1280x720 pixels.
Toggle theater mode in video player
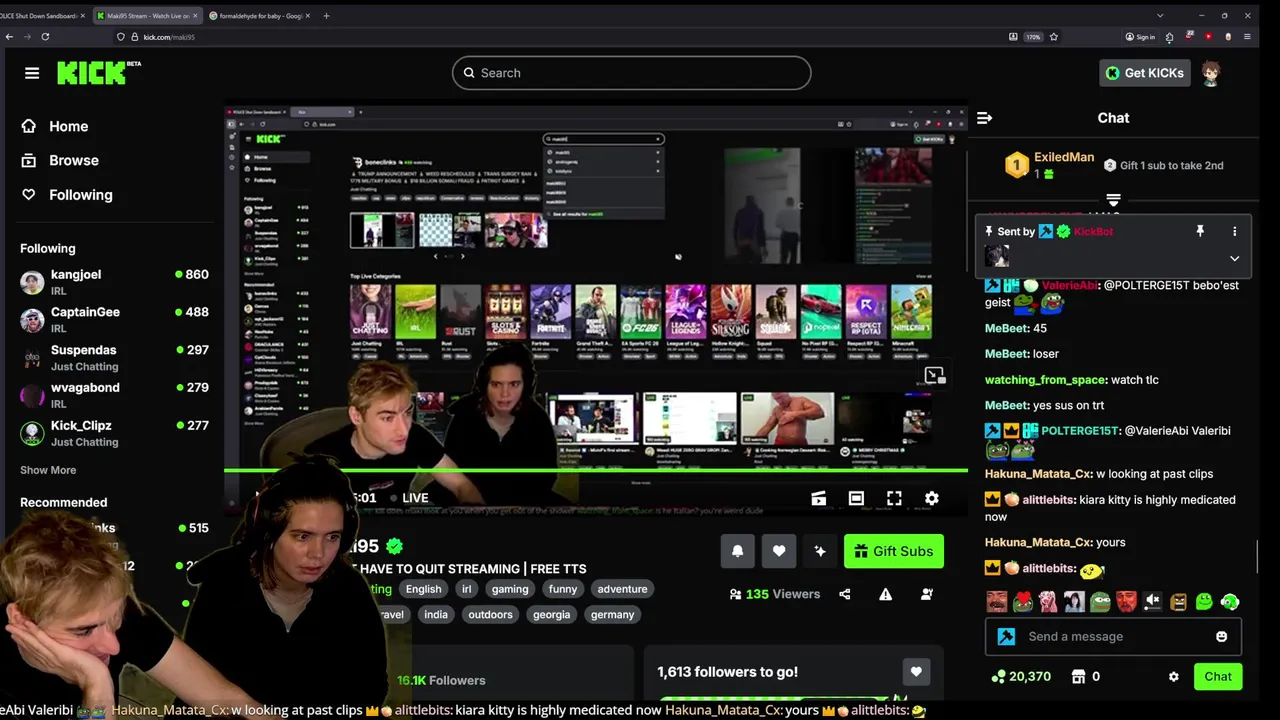tap(856, 498)
